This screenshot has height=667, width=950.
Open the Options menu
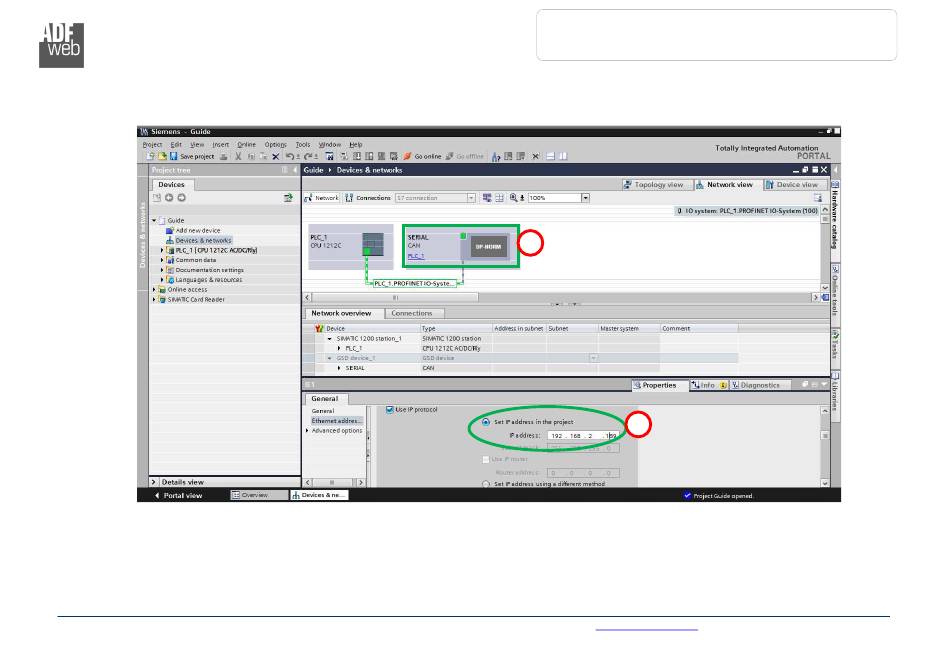tap(275, 145)
